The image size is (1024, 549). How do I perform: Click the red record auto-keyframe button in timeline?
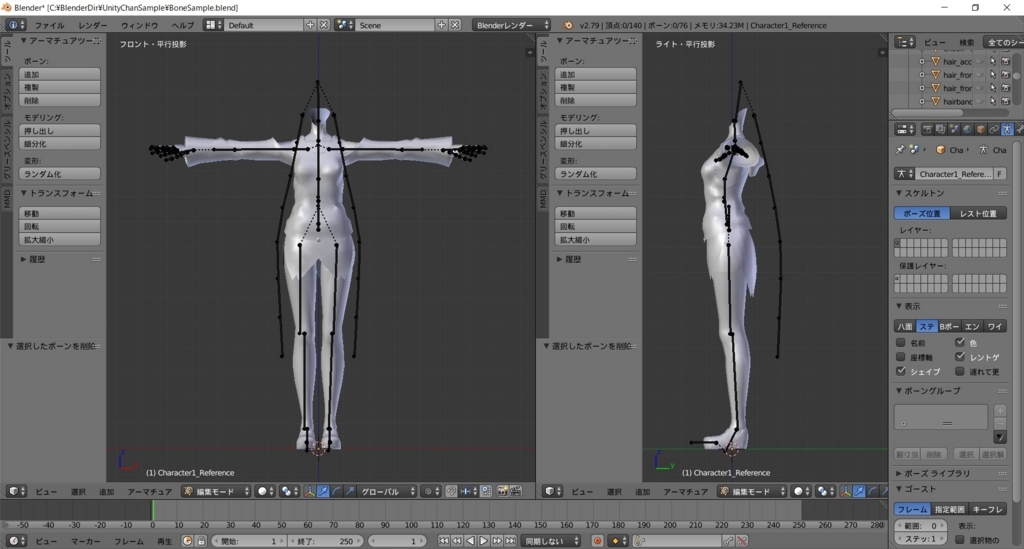(597, 541)
